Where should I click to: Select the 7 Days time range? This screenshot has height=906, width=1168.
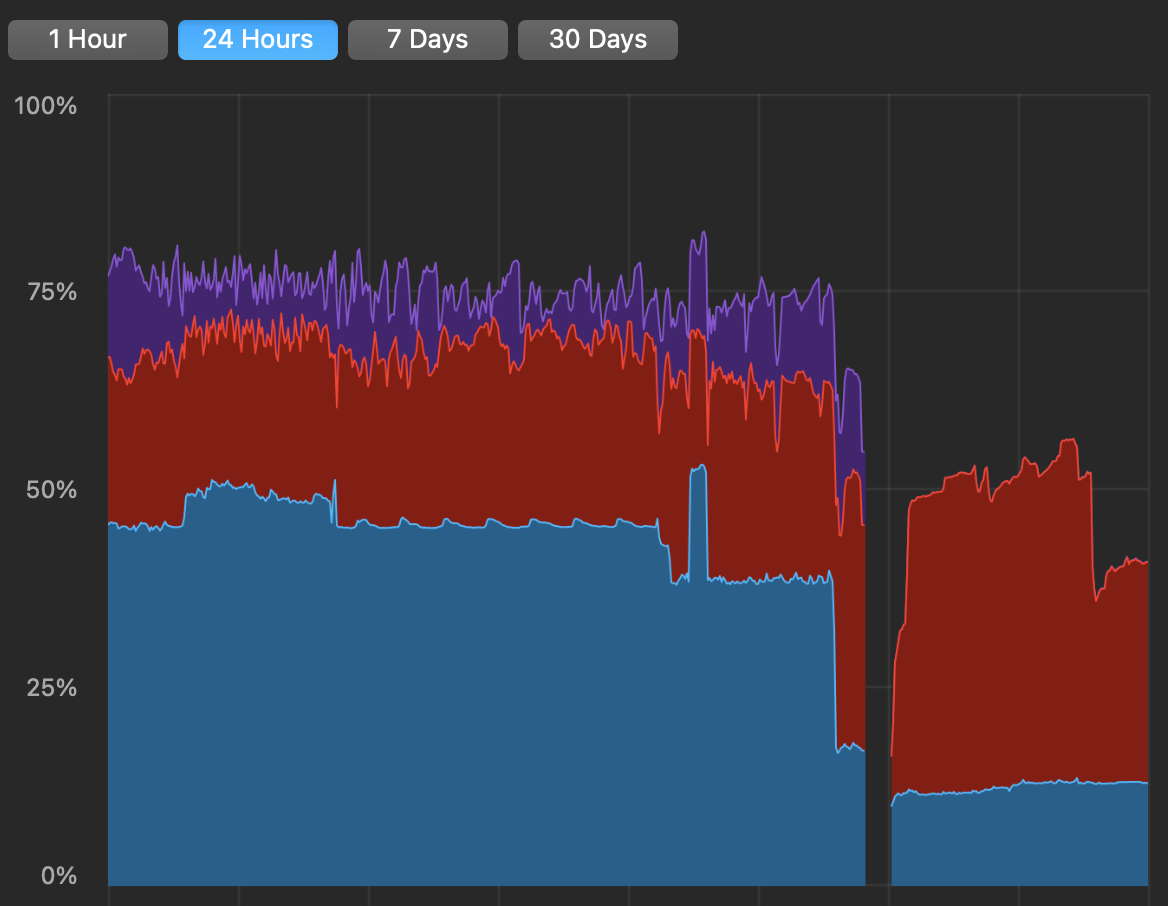[x=427, y=39]
